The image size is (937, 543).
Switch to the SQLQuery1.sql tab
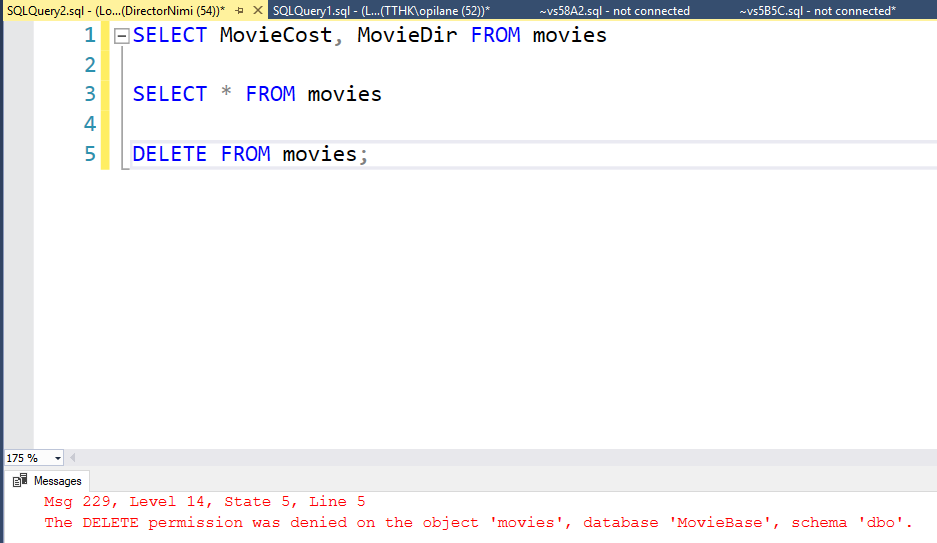380,10
